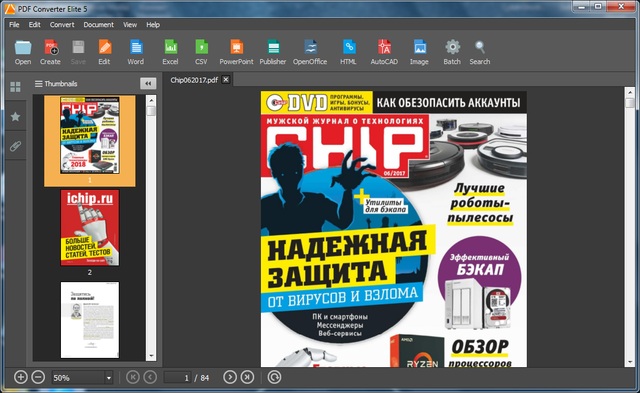Viewport: 640px width, 393px height.
Task: Select page 3 thumbnail
Action: tap(90, 320)
